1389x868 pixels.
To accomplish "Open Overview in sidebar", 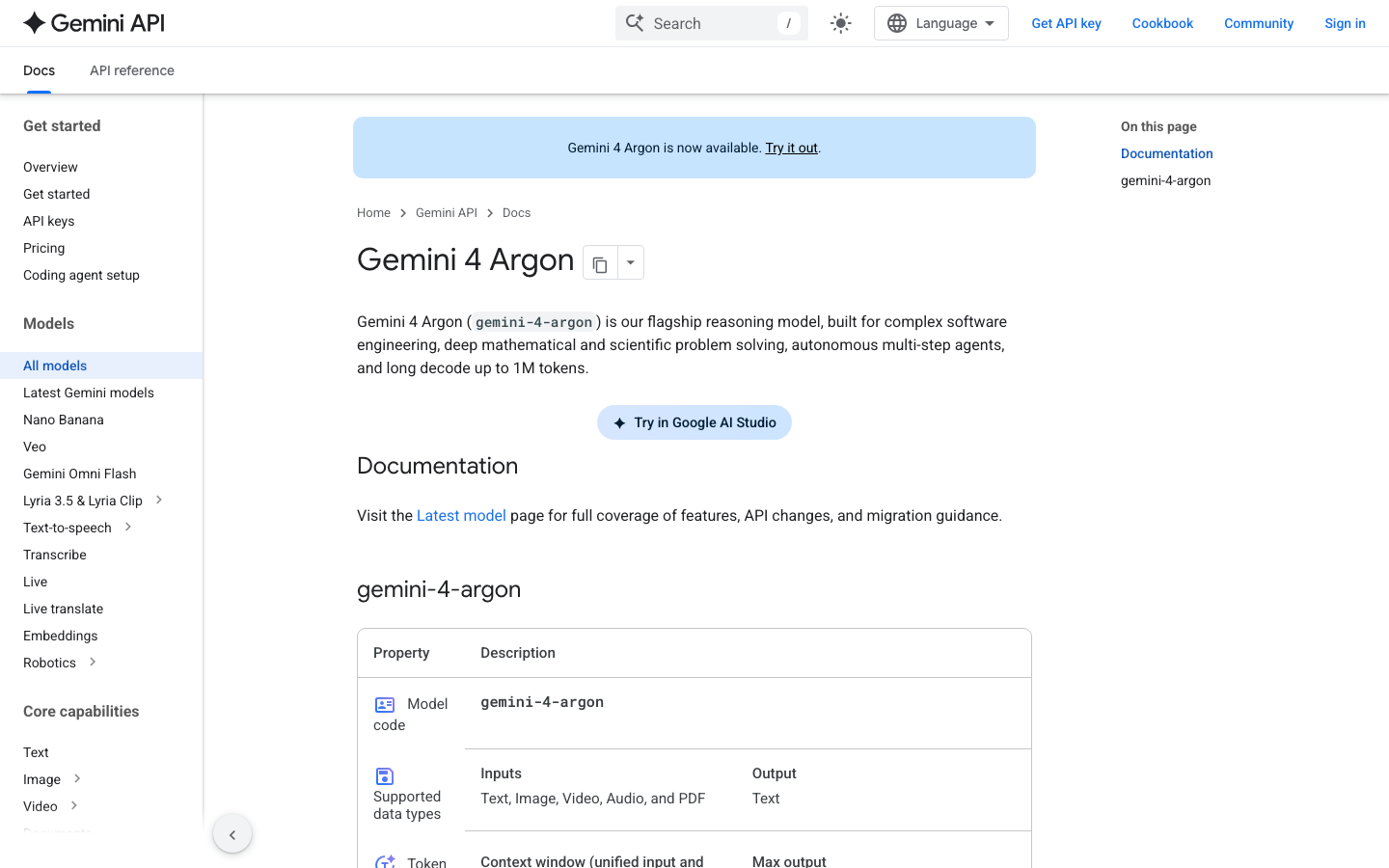I will click(x=50, y=167).
